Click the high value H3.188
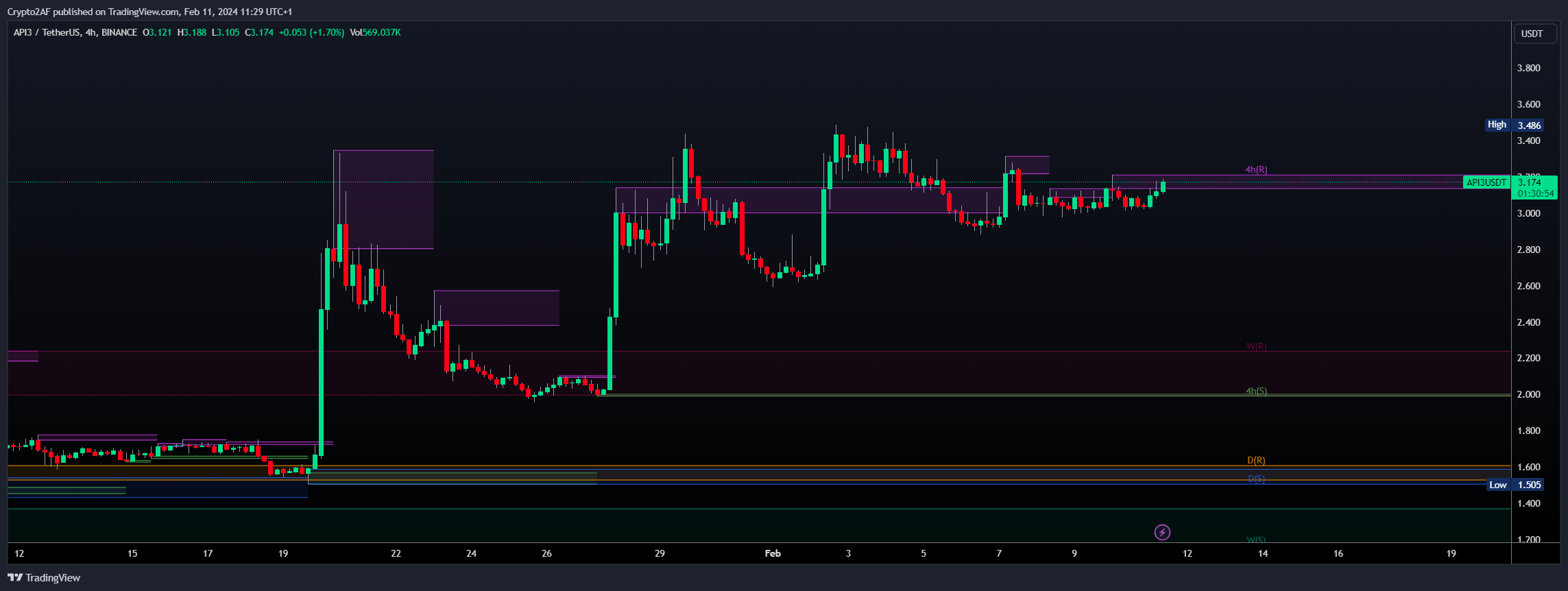The height and width of the screenshot is (591, 1568). (x=191, y=32)
